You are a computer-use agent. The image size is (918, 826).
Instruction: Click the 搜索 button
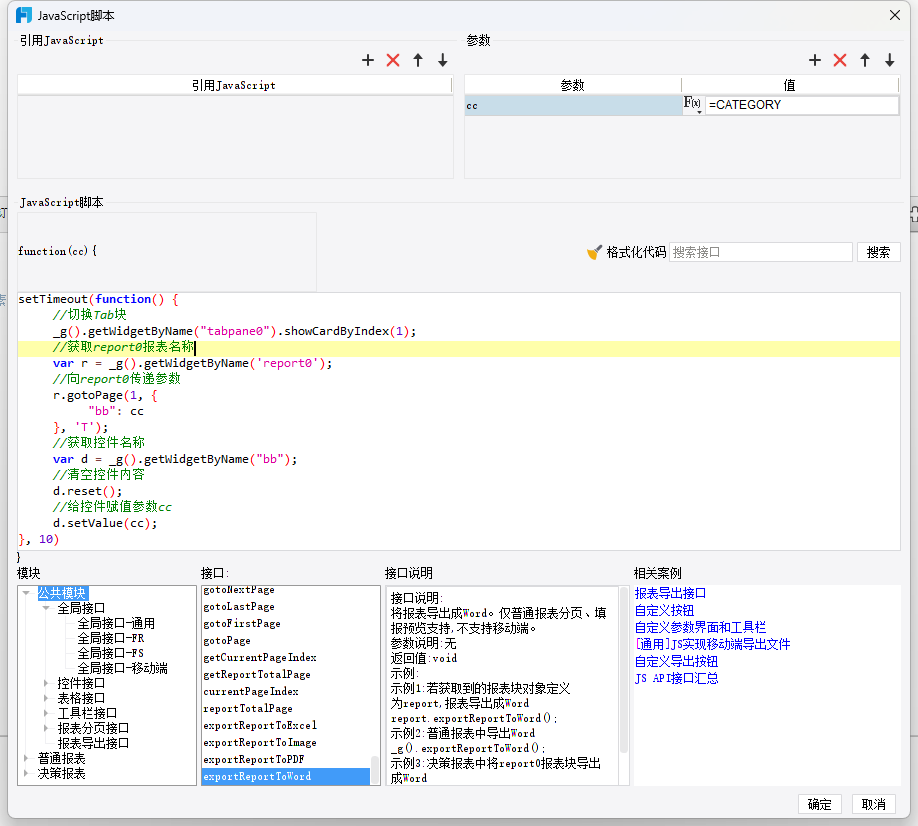pos(878,252)
